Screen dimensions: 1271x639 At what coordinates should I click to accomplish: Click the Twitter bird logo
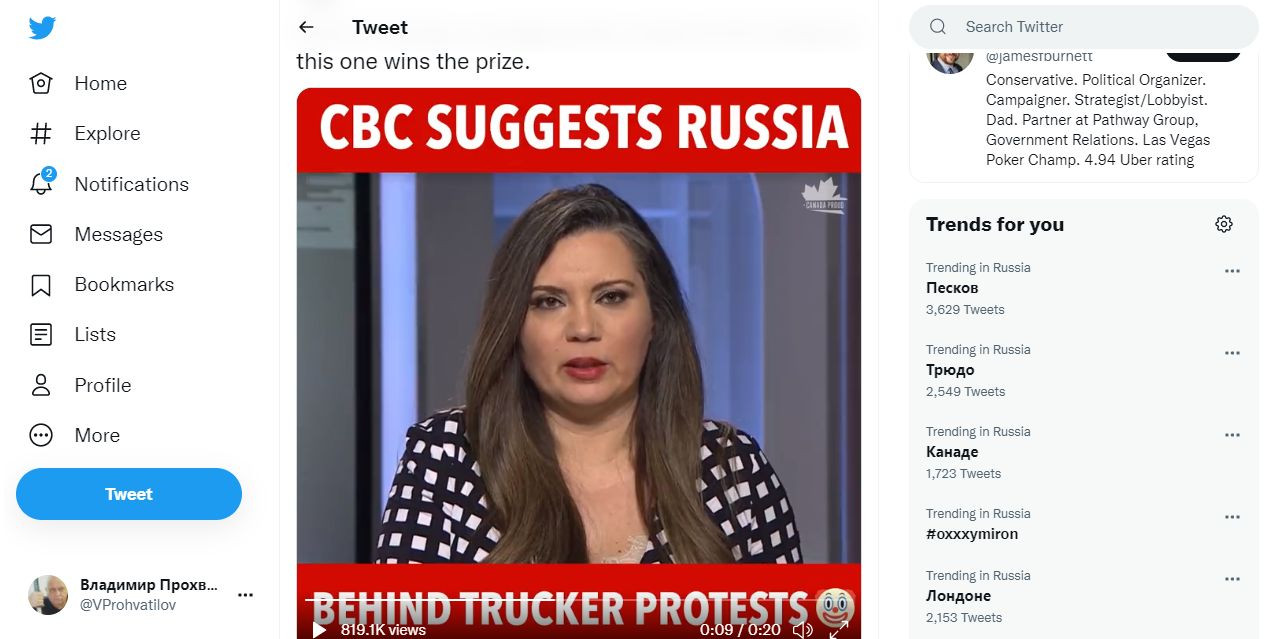click(x=42, y=28)
